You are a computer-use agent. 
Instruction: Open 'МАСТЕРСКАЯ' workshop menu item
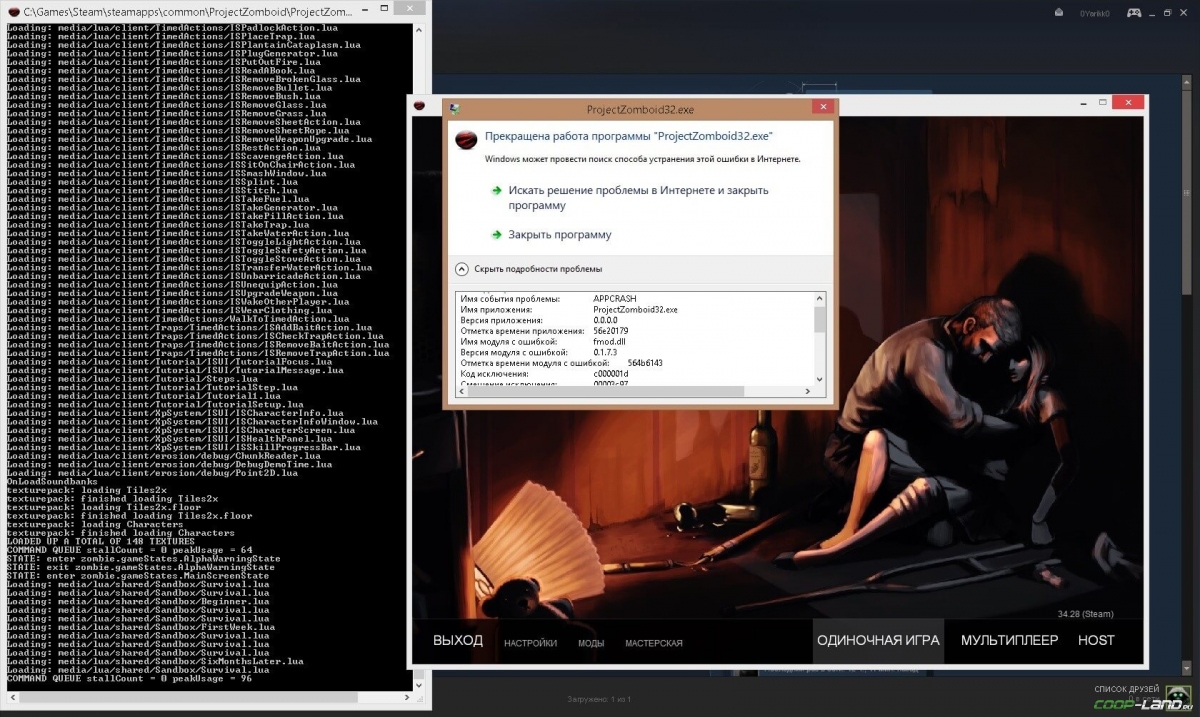654,643
